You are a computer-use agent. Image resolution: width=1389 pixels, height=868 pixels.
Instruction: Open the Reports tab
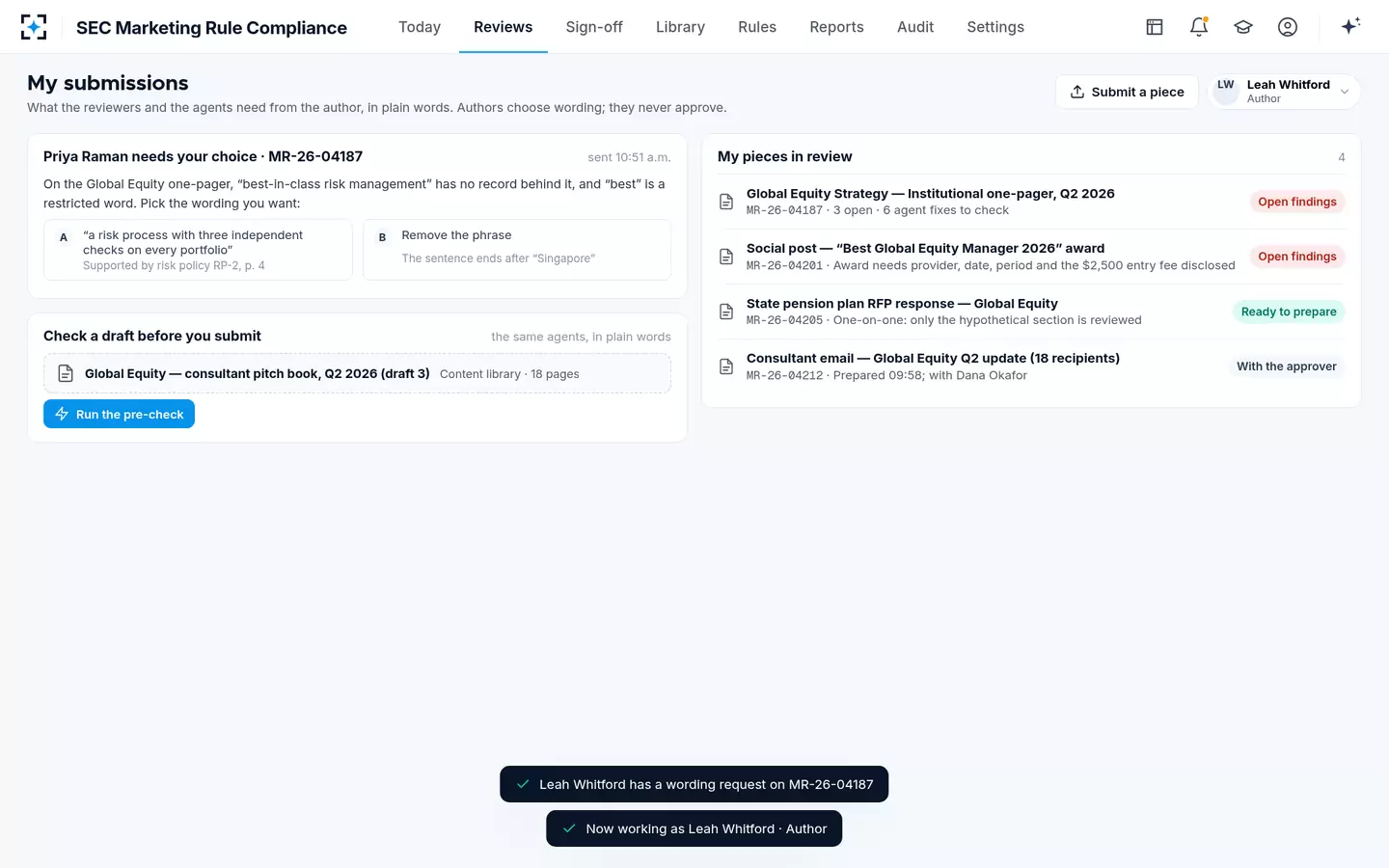[x=836, y=27]
